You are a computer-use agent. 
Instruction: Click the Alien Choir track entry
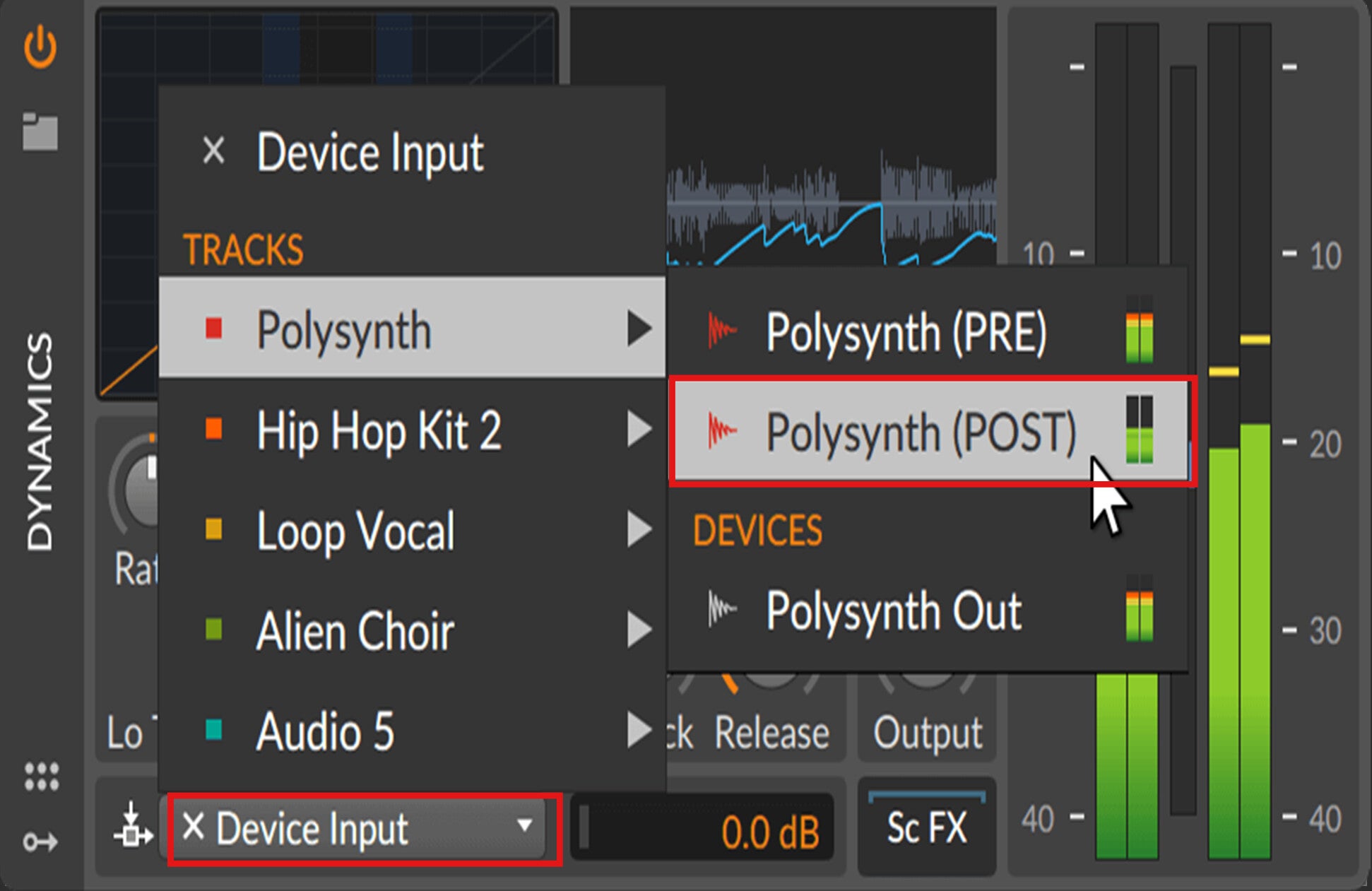(x=355, y=630)
